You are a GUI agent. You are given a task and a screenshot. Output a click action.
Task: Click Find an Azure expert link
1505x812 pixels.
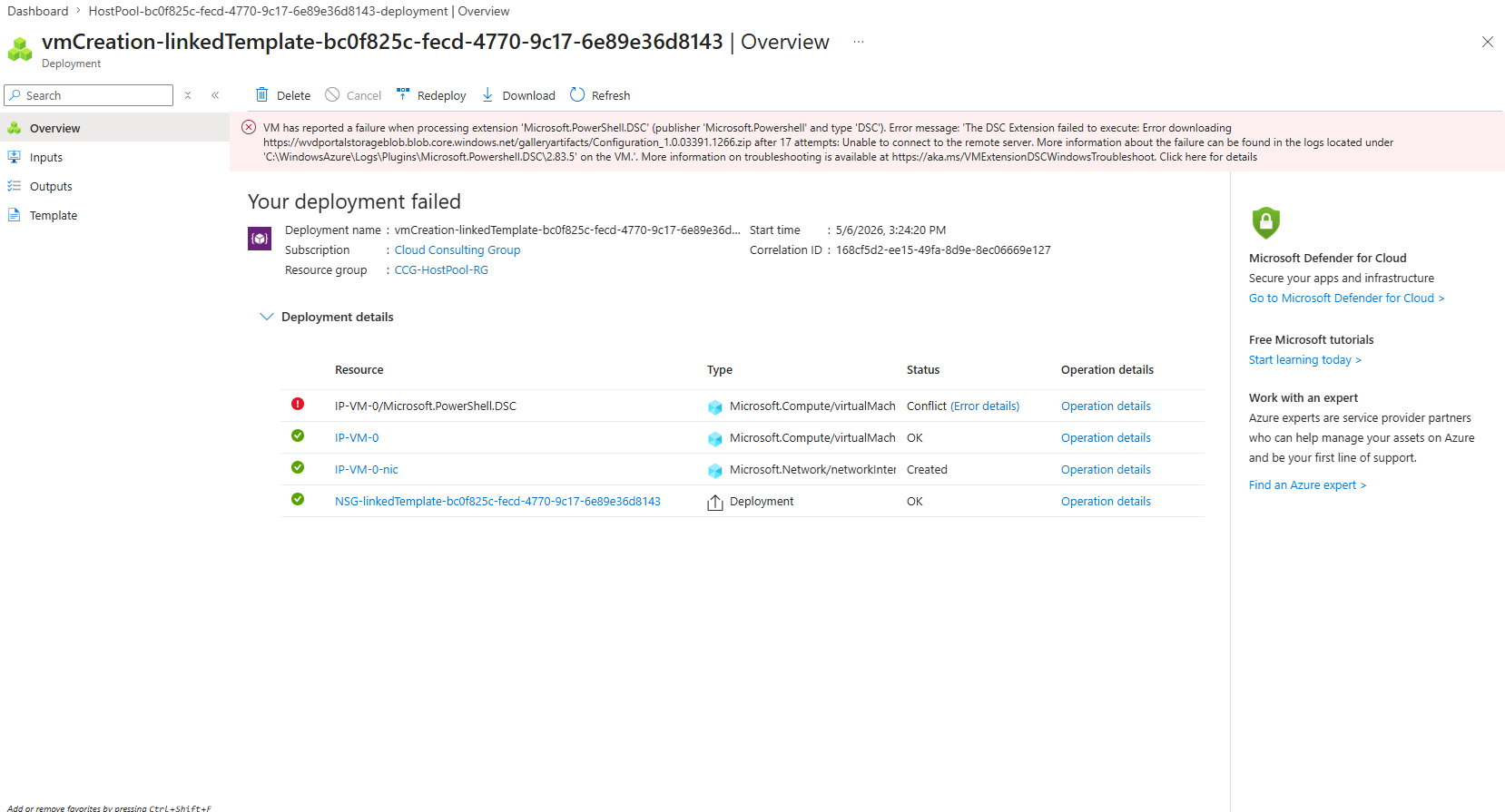click(x=1307, y=485)
